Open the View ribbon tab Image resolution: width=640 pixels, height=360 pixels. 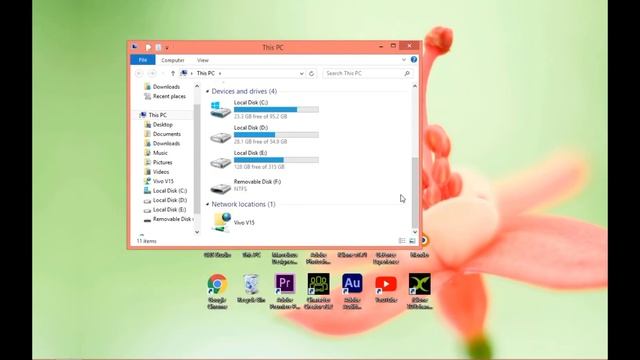pyautogui.click(x=203, y=60)
